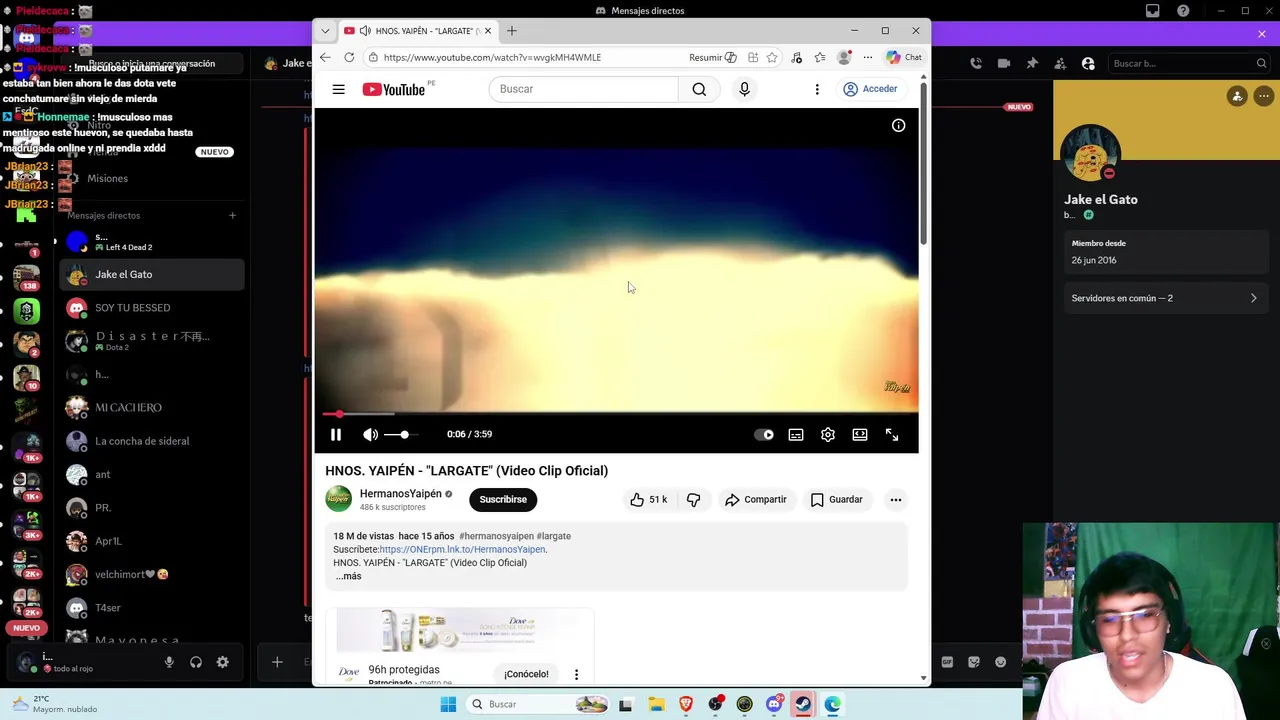The width and height of the screenshot is (1280, 720).
Task: Toggle the Discord user profile panel
Action: pos(1088,63)
